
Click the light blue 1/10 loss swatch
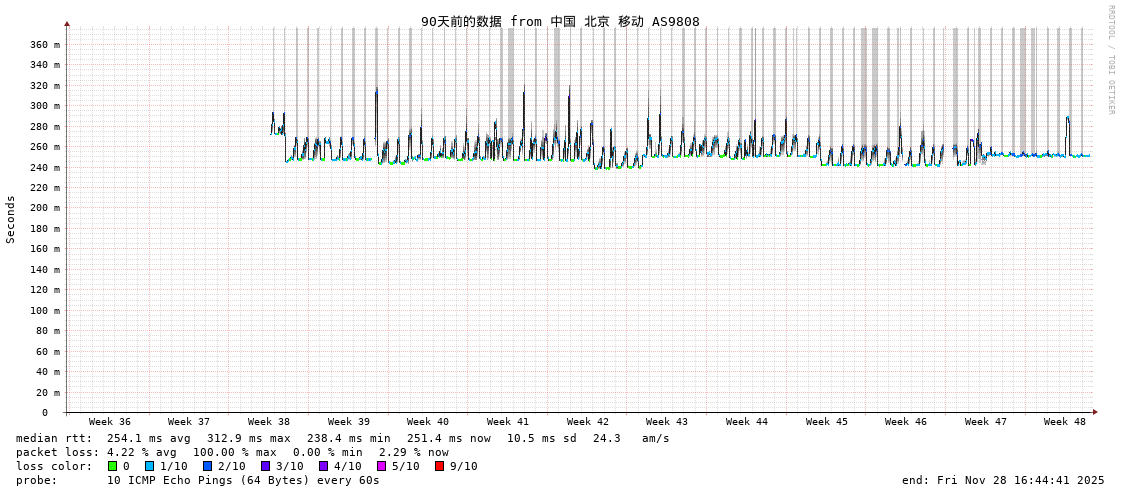point(149,466)
